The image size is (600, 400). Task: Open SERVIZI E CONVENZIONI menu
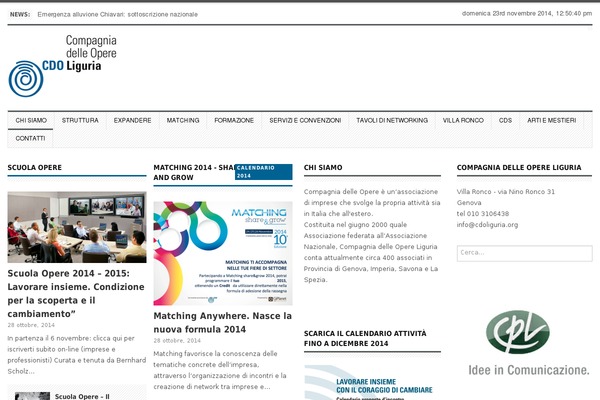(305, 121)
